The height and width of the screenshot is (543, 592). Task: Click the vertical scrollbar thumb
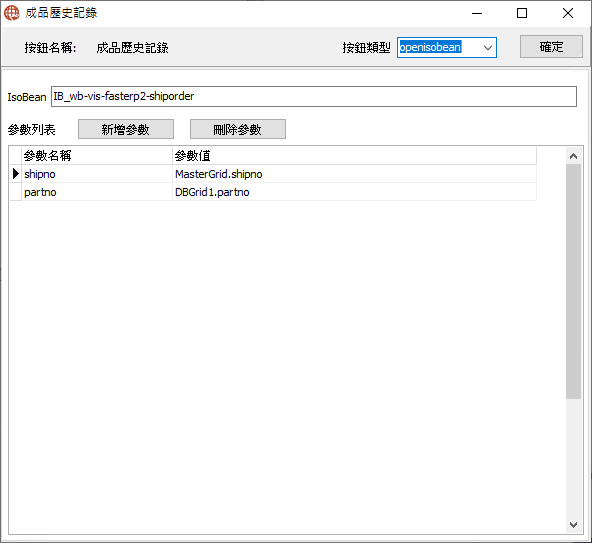573,281
